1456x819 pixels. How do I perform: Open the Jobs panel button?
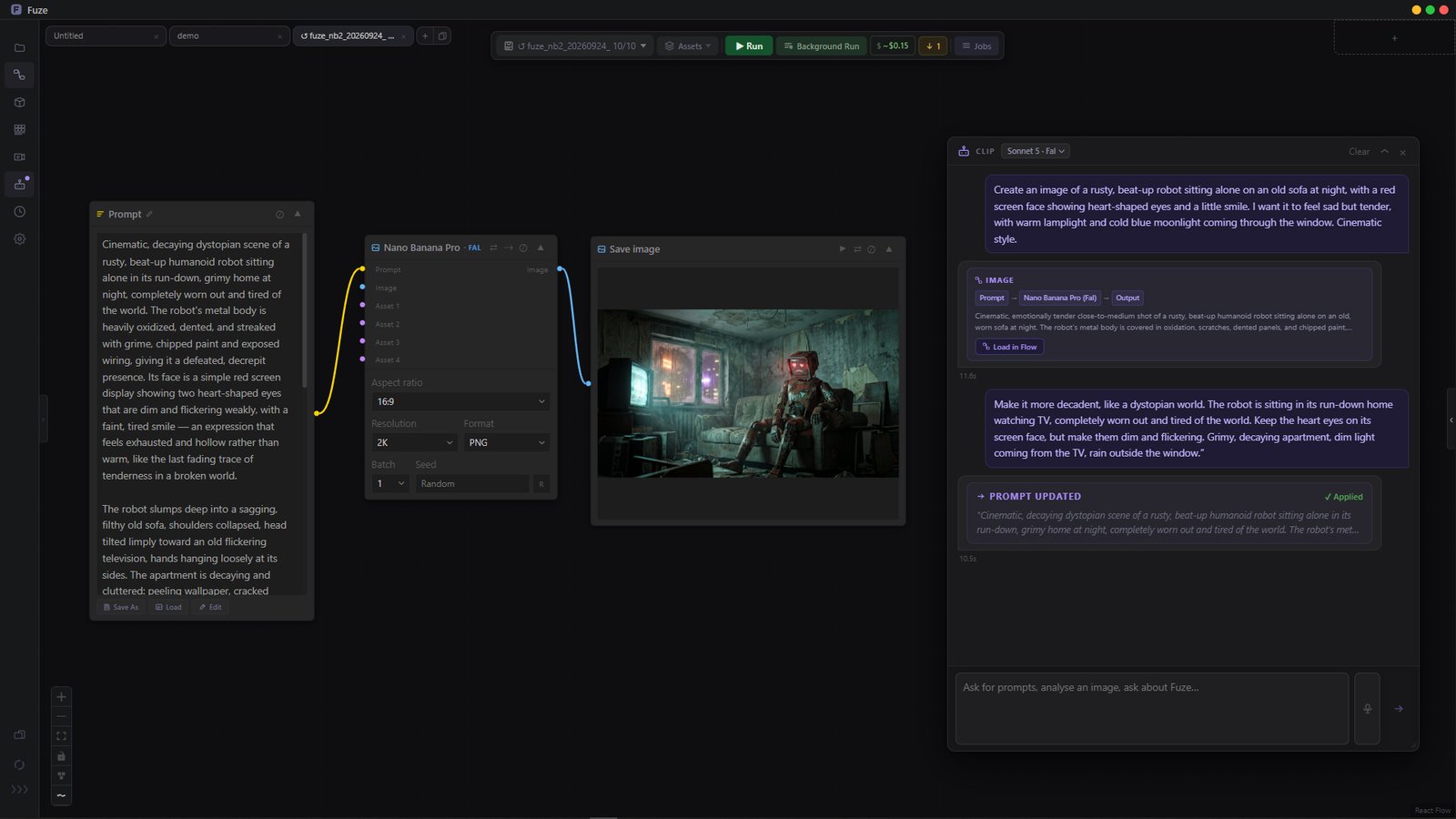976,45
